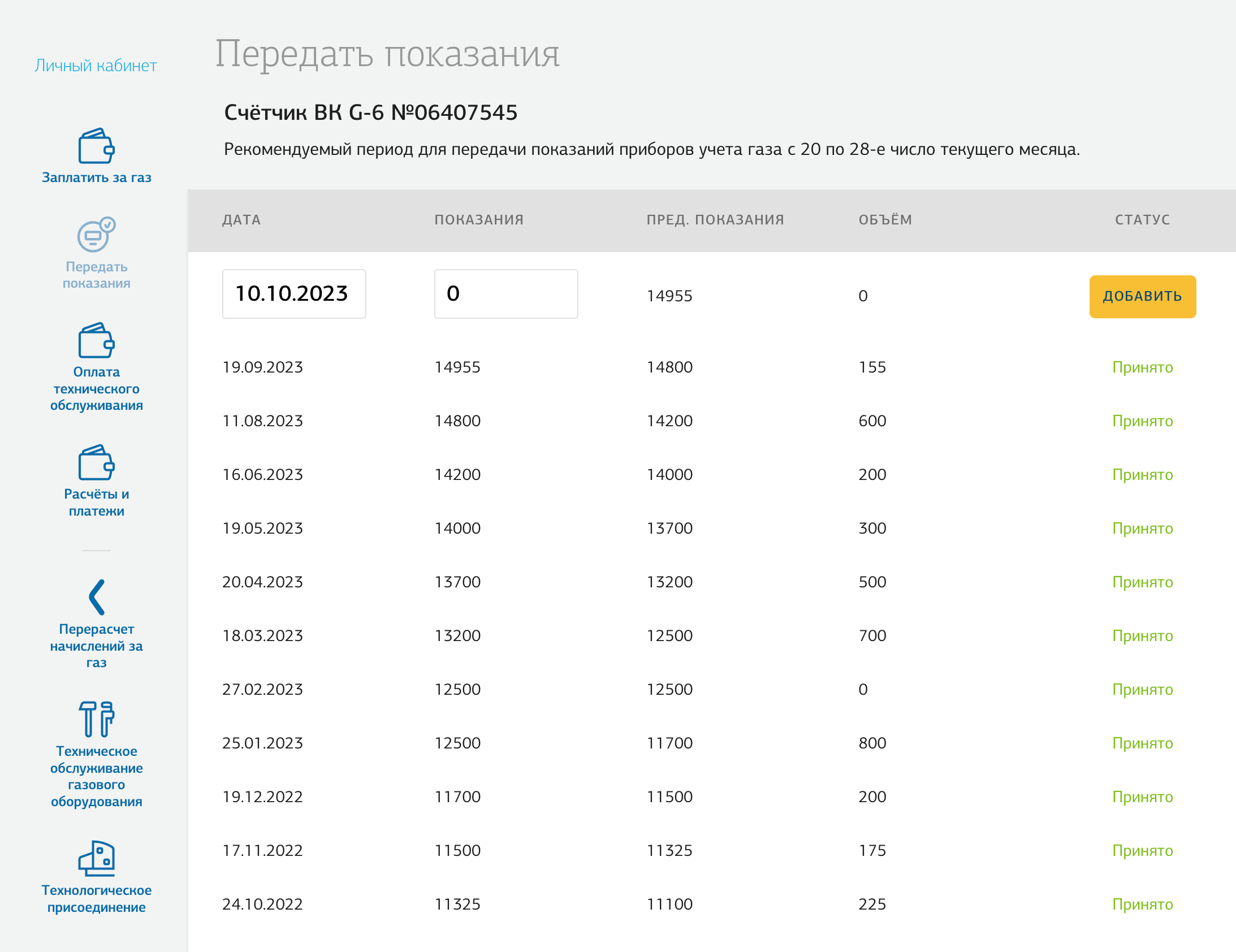Open the Технологическое присоединение link
1236x952 pixels.
pyautogui.click(x=97, y=898)
